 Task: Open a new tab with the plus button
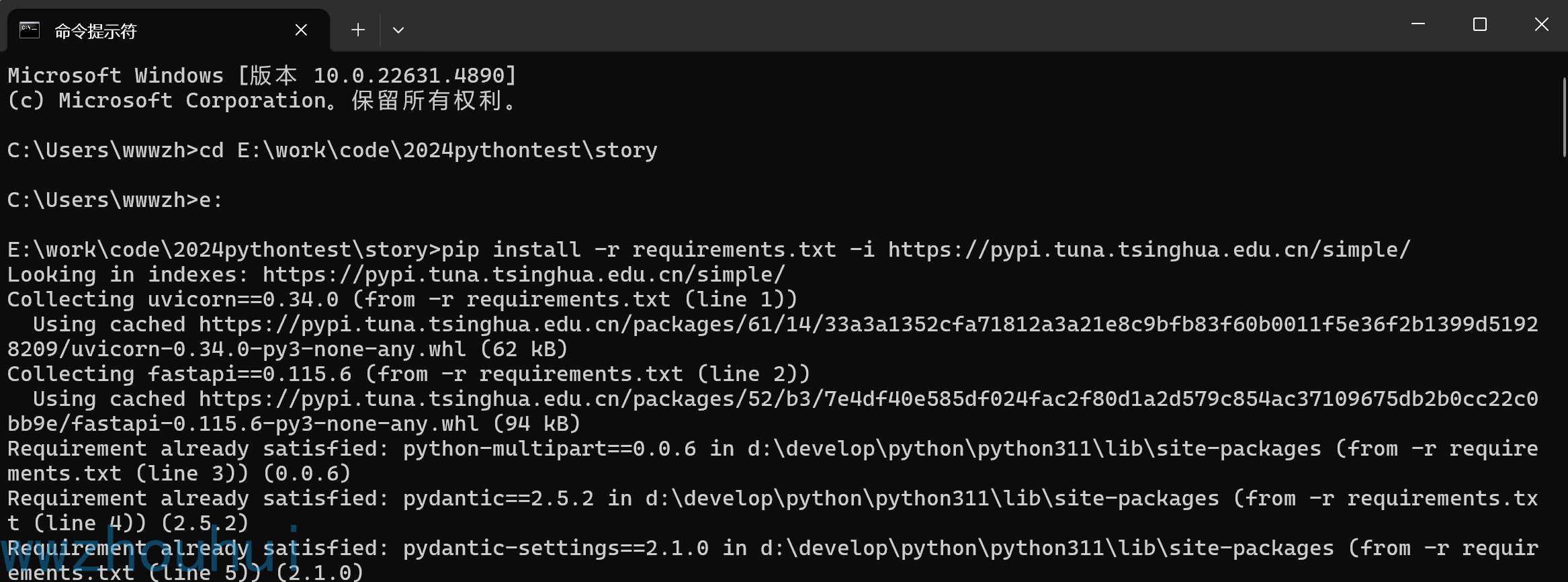tap(358, 30)
